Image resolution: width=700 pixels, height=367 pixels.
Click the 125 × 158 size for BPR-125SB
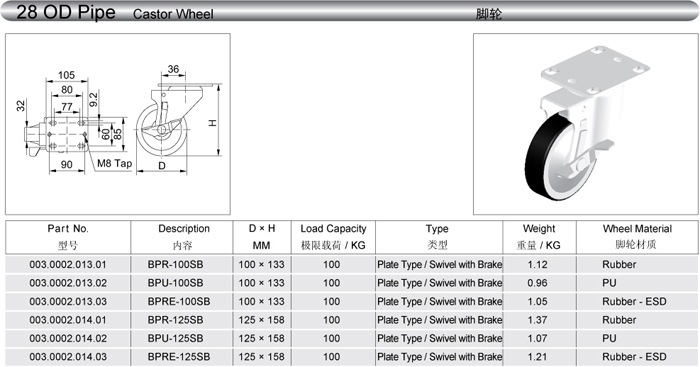pyautogui.click(x=261, y=320)
